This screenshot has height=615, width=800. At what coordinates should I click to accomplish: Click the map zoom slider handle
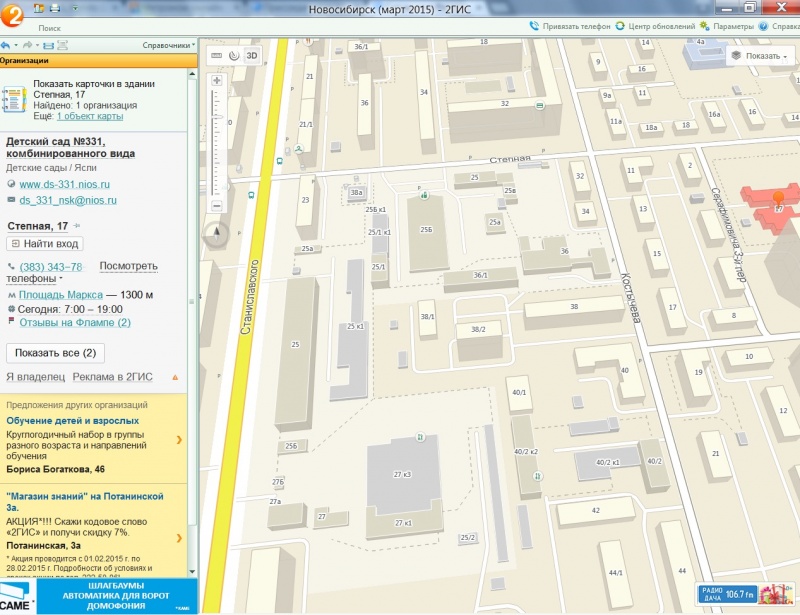click(218, 118)
